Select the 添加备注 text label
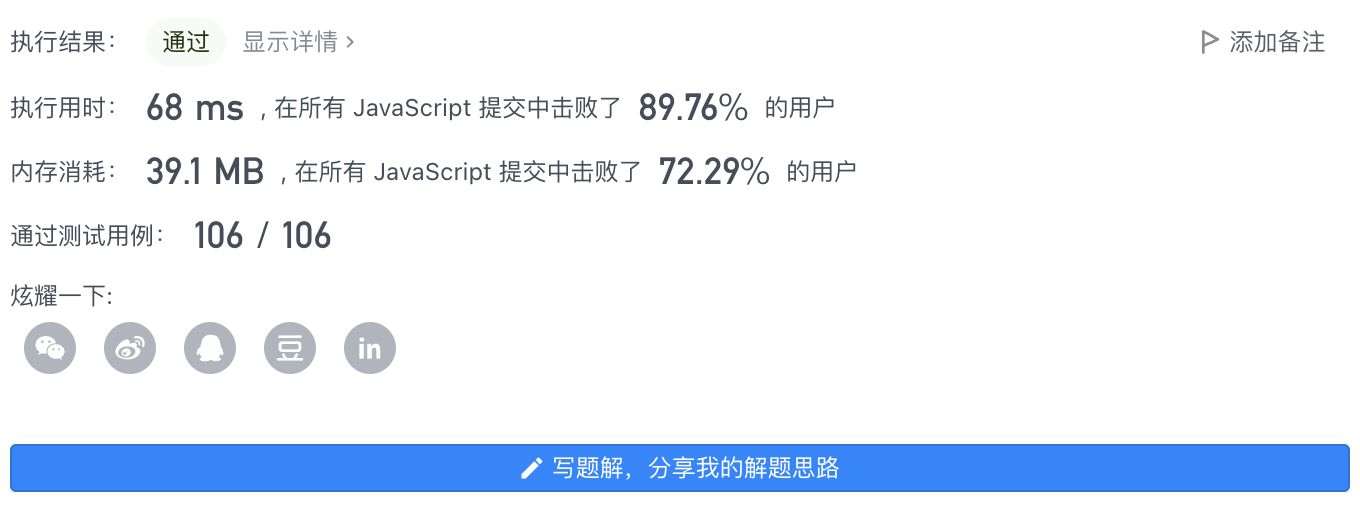Screen dimensions: 1360x508 pos(1277,42)
